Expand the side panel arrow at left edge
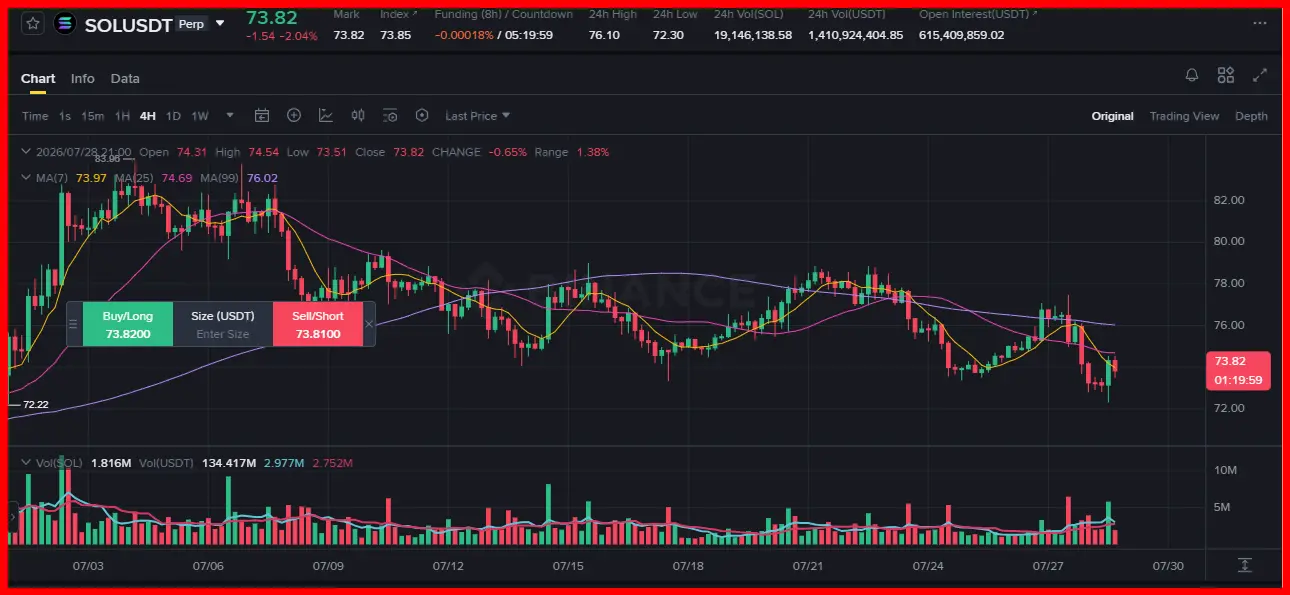This screenshot has width=1290, height=595. (x=13, y=517)
